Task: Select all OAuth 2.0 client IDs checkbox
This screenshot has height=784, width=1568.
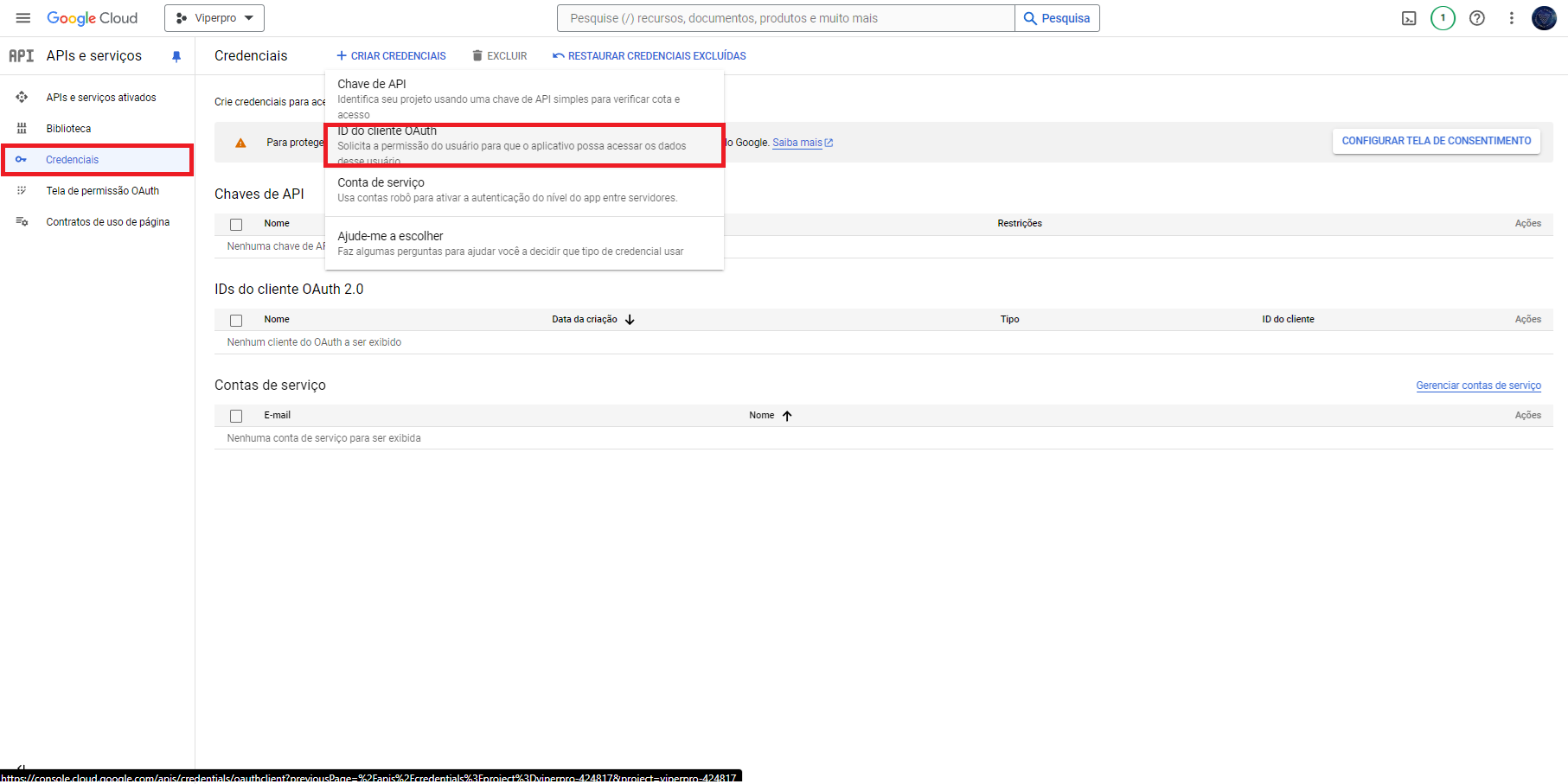Action: pyautogui.click(x=236, y=321)
